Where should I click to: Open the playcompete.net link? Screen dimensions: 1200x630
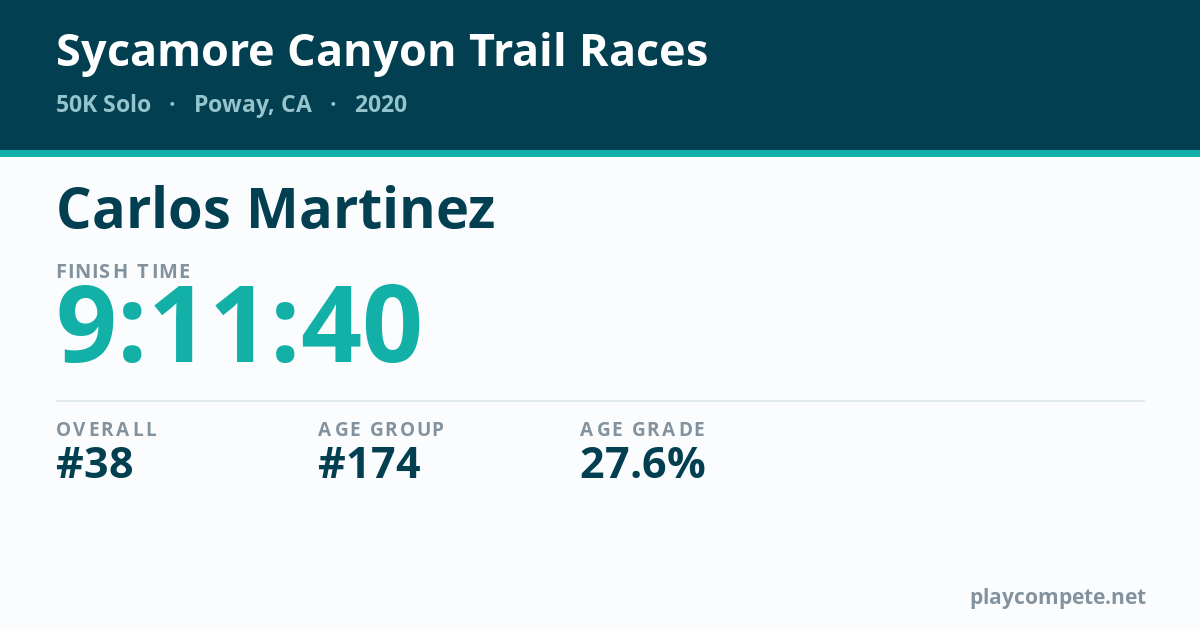click(1058, 597)
